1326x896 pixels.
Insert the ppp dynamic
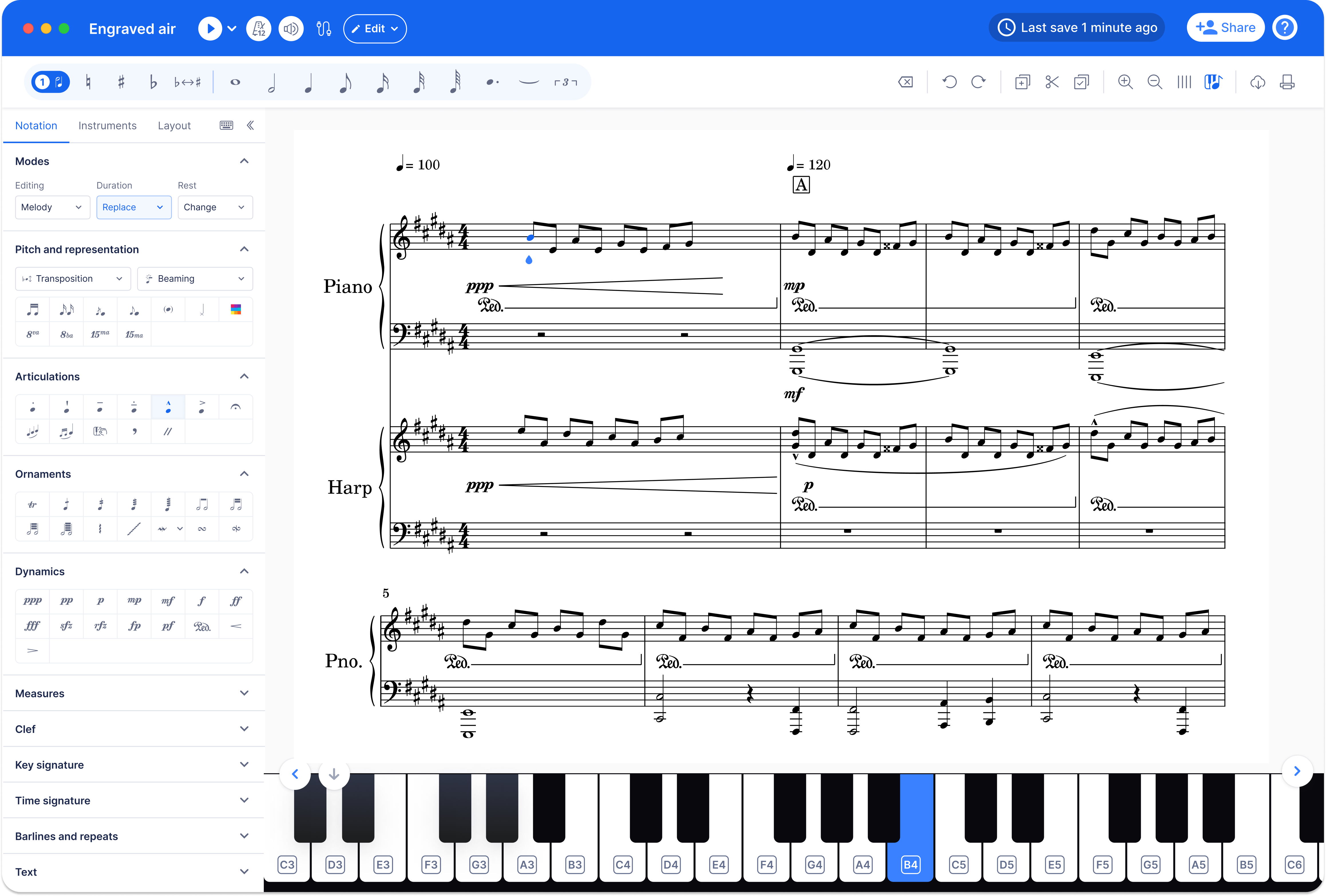pos(33,601)
